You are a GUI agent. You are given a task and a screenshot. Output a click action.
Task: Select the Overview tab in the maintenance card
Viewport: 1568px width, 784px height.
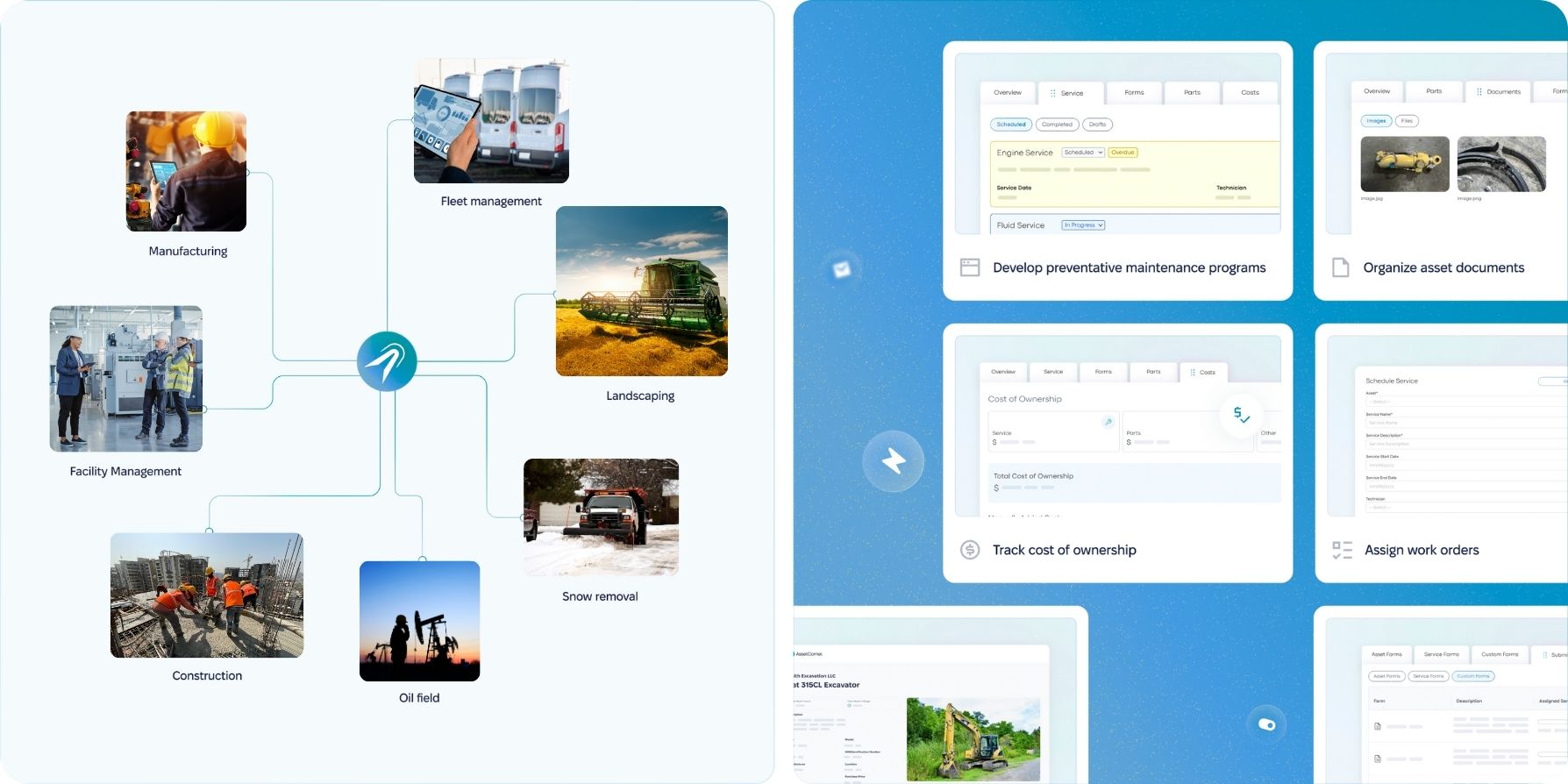(1008, 93)
